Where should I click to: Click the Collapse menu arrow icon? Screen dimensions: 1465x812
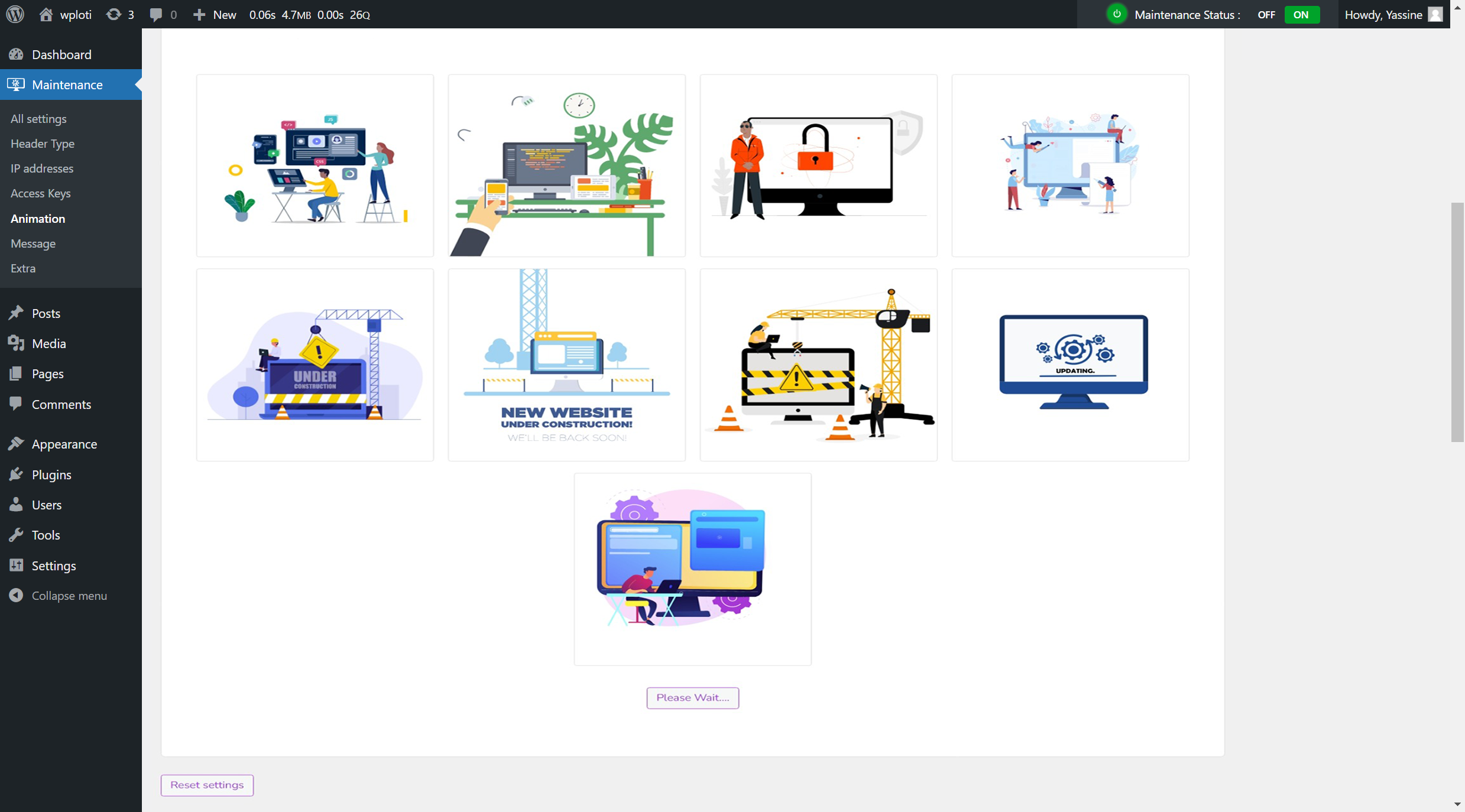click(x=16, y=595)
